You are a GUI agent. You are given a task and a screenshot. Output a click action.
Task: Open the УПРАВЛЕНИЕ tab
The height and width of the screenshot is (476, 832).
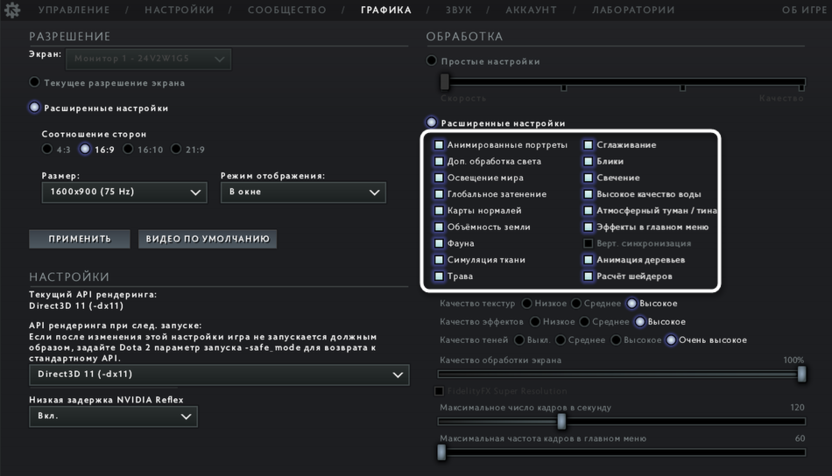74,10
